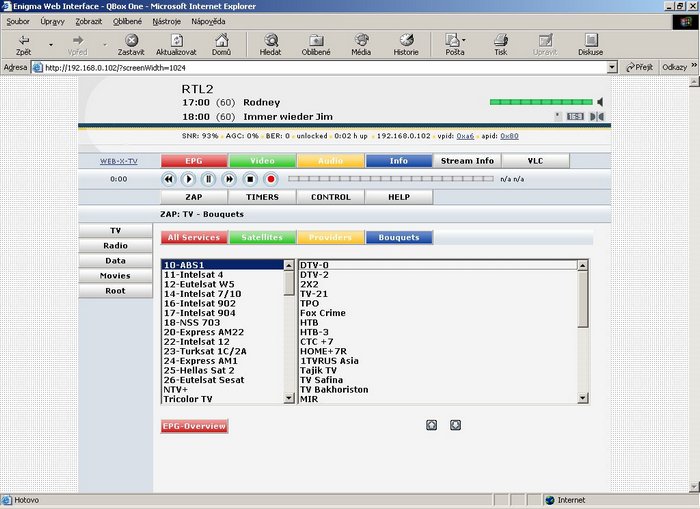700x509 pixels.
Task: Open the TIMERS tab
Action: click(x=262, y=197)
